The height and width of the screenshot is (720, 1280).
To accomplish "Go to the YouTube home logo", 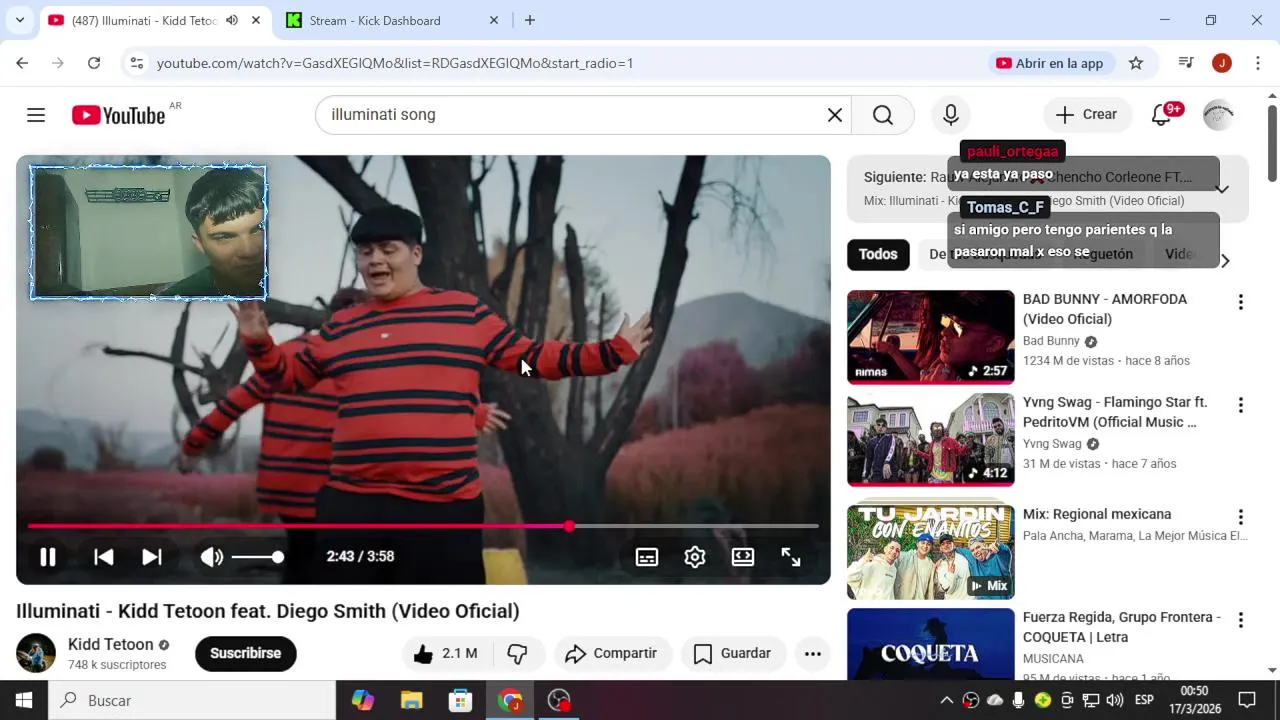I will pyautogui.click(x=118, y=115).
